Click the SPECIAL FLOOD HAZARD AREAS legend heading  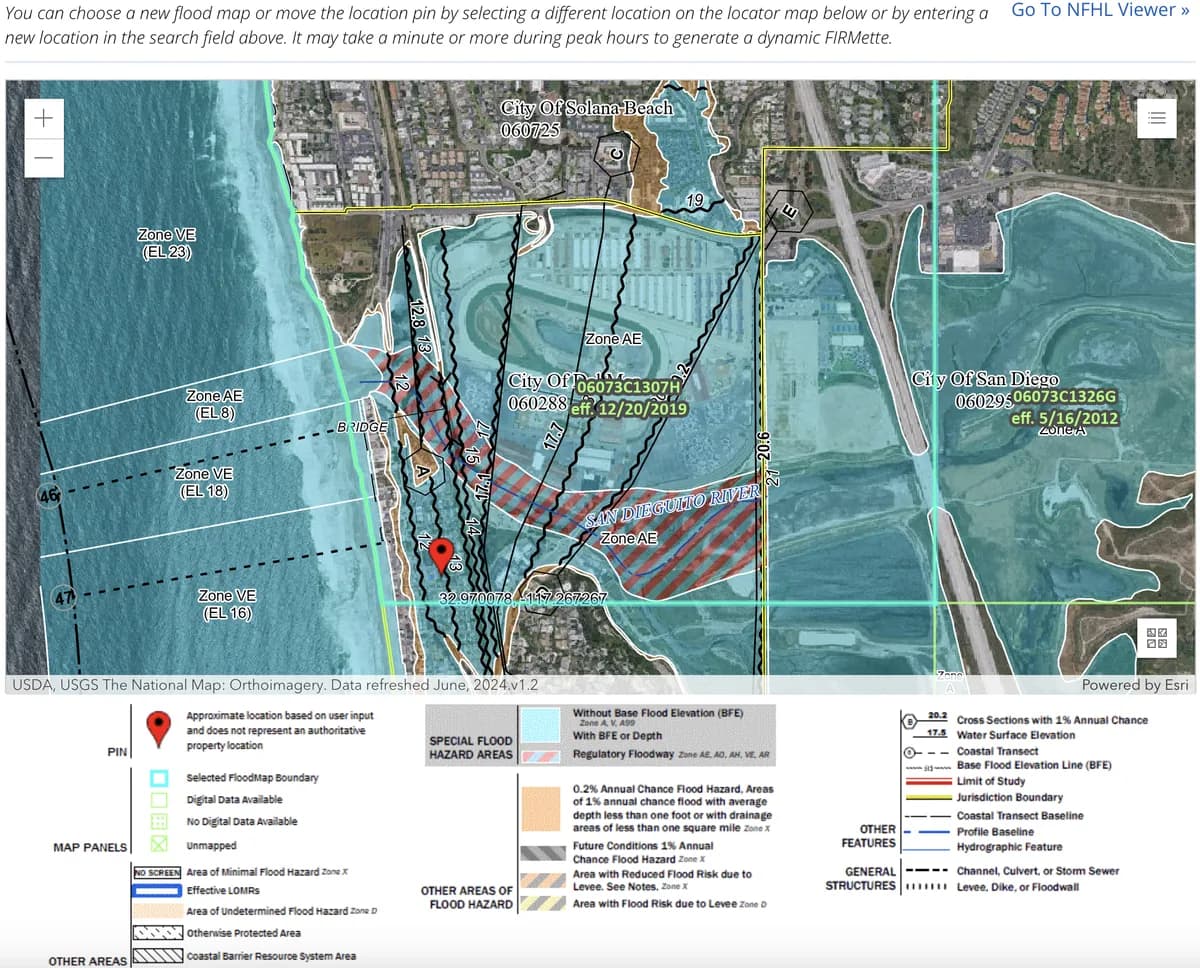click(470, 747)
